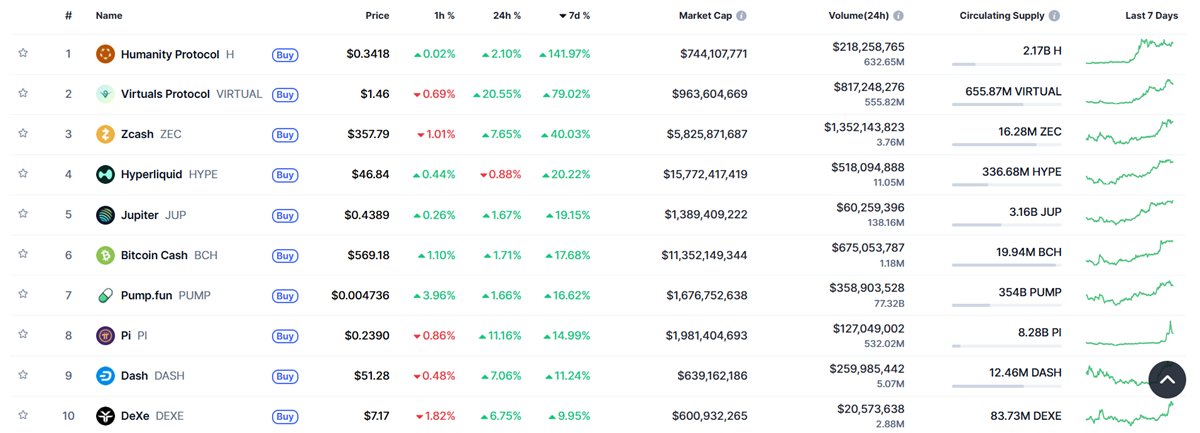Click the Dash logo icon
Image resolution: width=1200 pixels, height=433 pixels.
[x=105, y=376]
